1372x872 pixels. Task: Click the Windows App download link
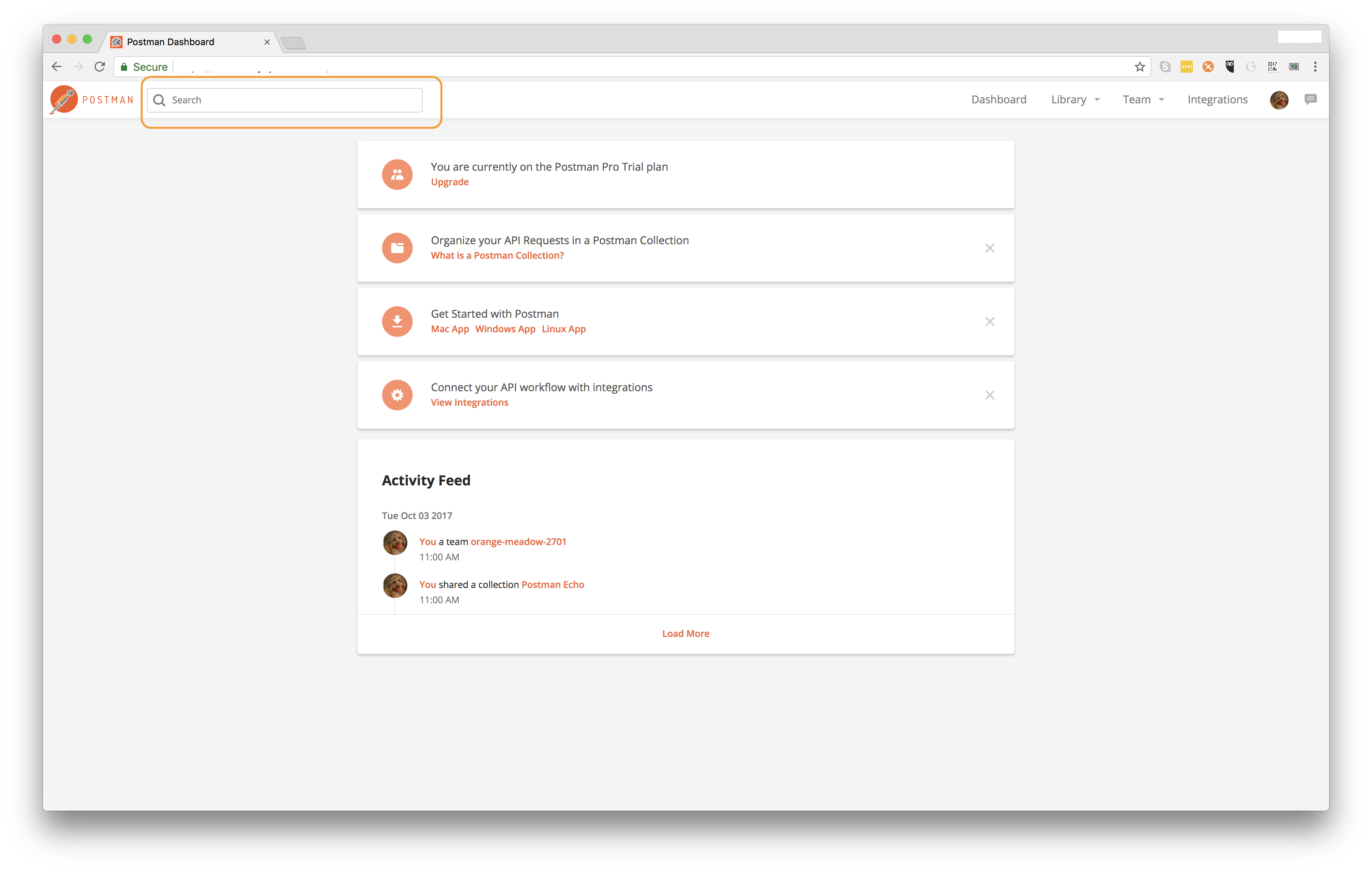(x=505, y=329)
